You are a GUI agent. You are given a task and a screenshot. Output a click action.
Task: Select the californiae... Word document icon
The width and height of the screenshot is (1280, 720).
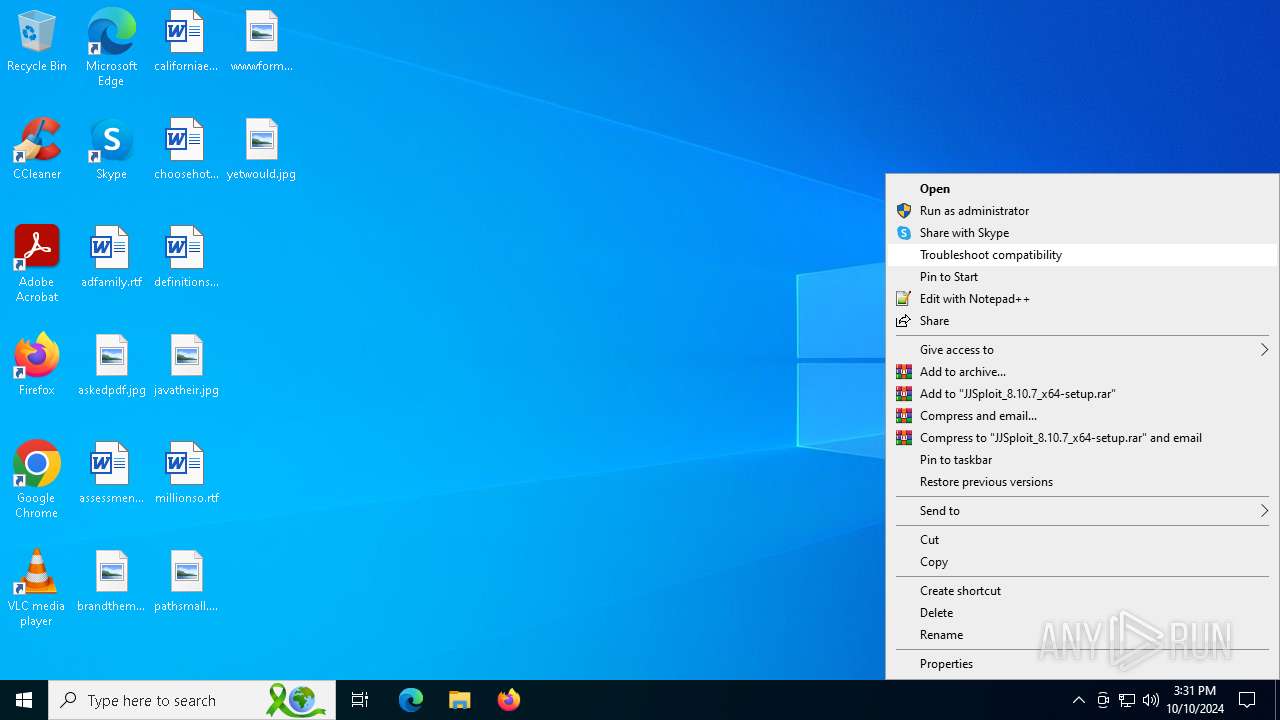pos(186,42)
